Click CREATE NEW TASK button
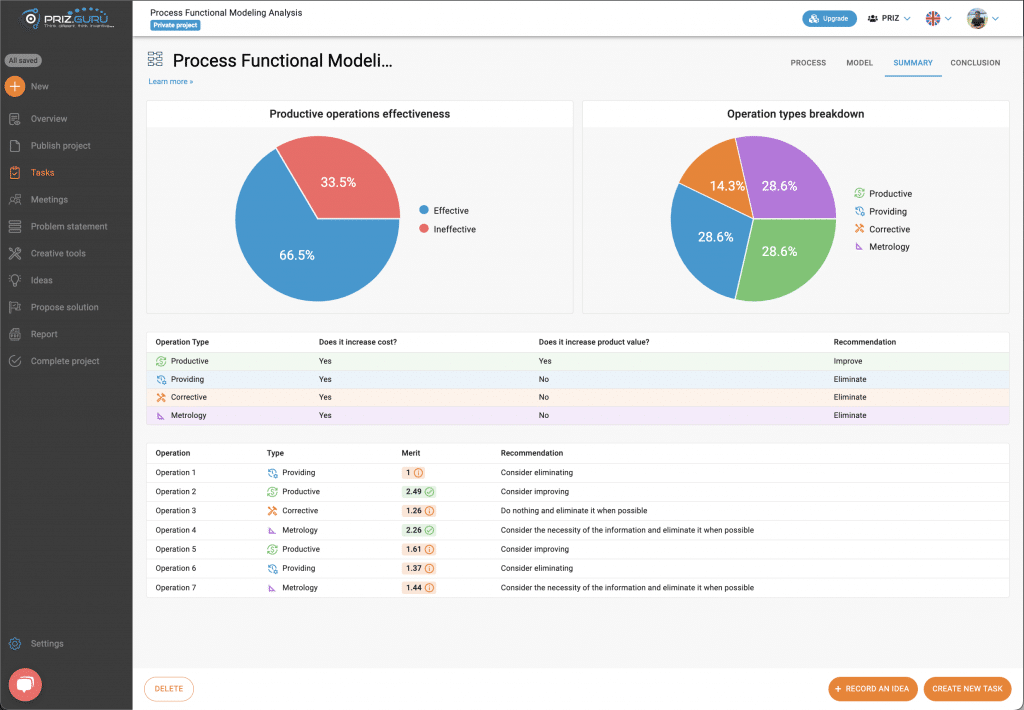The image size is (1024, 710). tap(967, 688)
